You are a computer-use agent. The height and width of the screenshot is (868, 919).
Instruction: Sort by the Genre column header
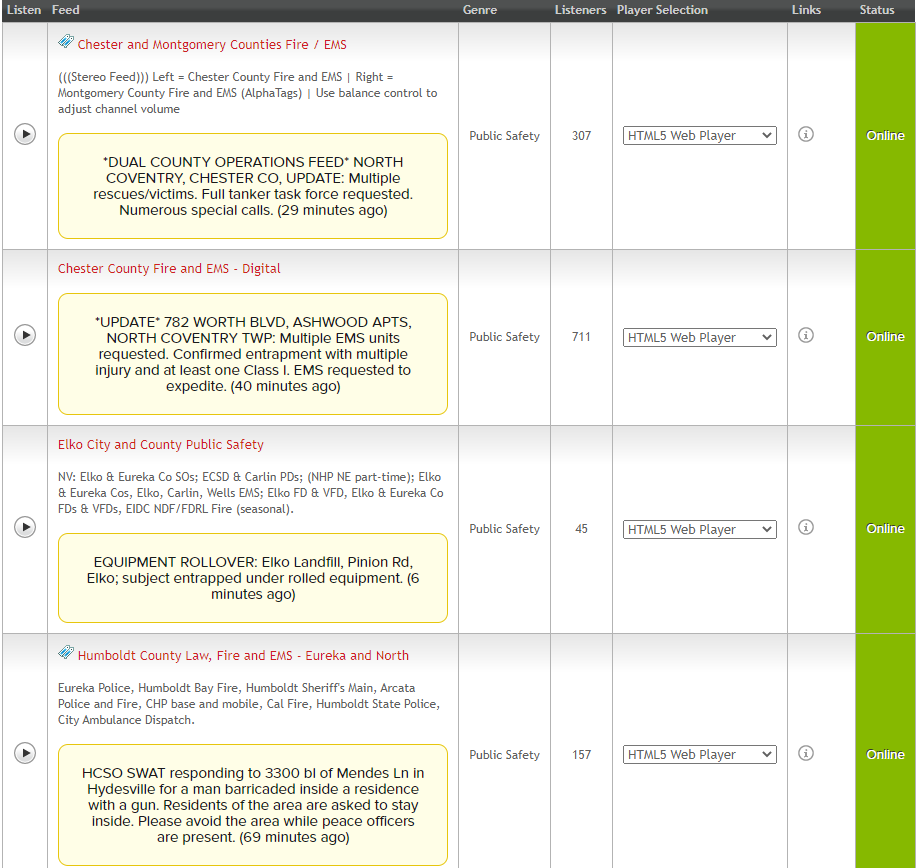tap(479, 10)
